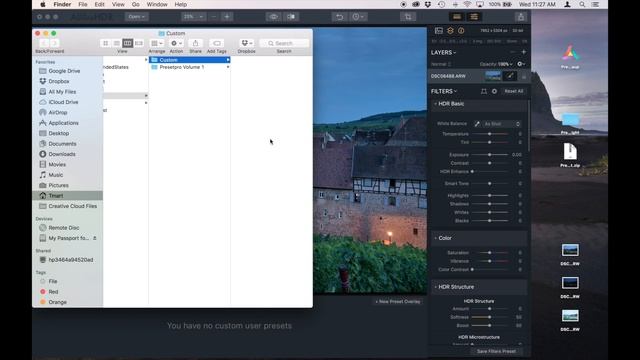Open White Balance As Shot dropdown
This screenshot has width=640, height=360.
point(501,124)
